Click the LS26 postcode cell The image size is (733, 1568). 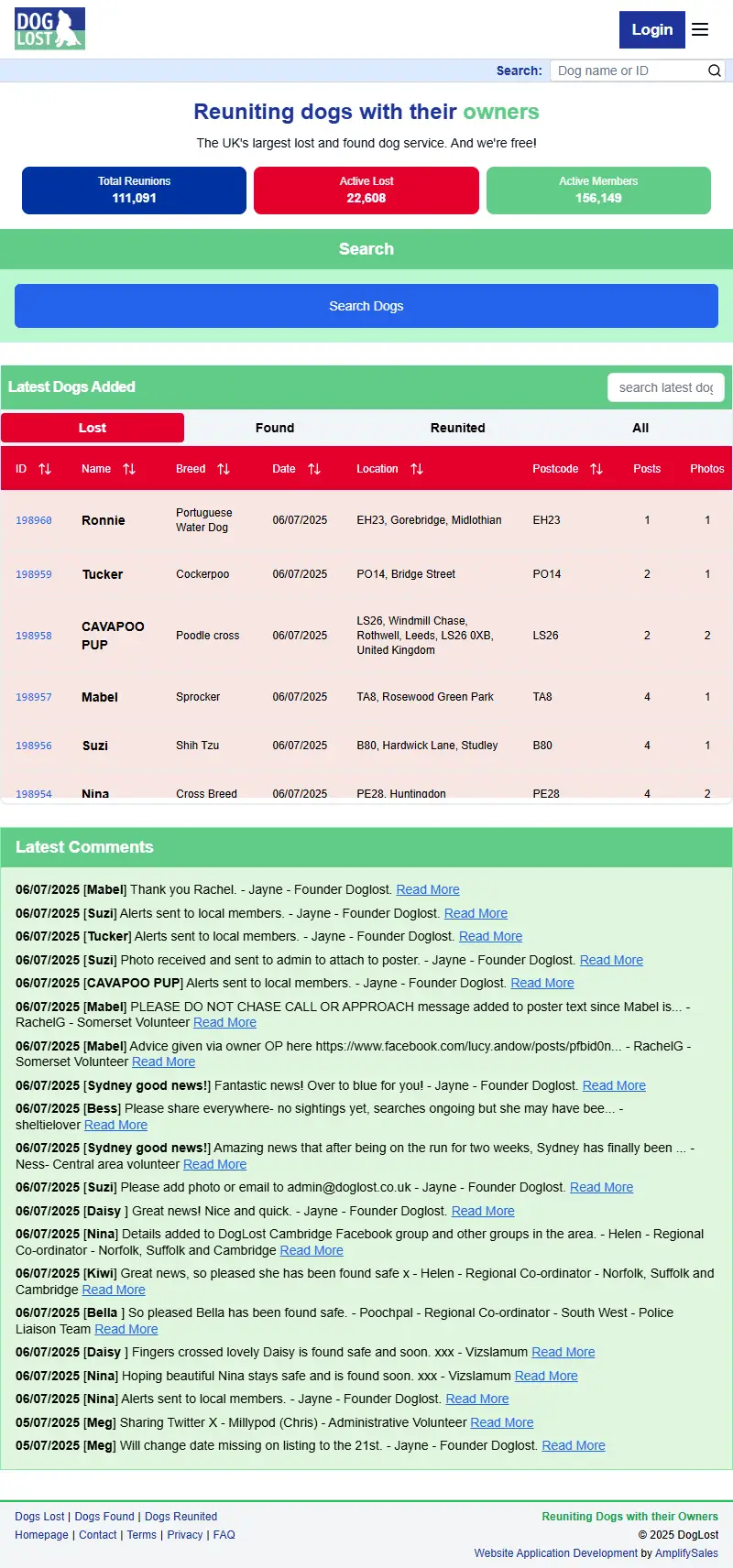click(x=545, y=636)
